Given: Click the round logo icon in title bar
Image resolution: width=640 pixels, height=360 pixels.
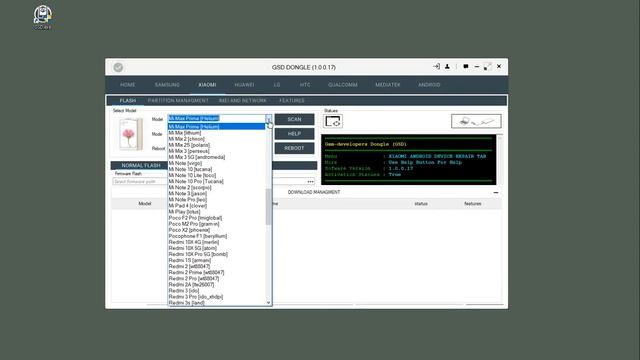Looking at the screenshot, I should pyautogui.click(x=118, y=67).
